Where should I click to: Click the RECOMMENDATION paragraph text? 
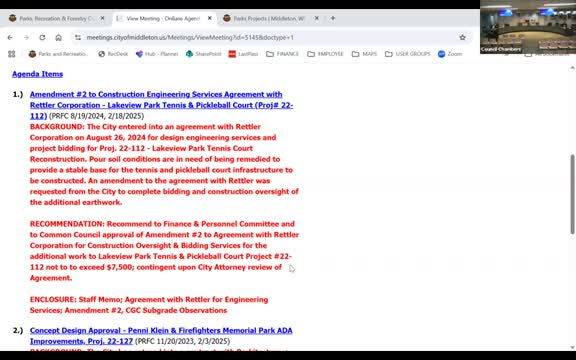(x=164, y=251)
